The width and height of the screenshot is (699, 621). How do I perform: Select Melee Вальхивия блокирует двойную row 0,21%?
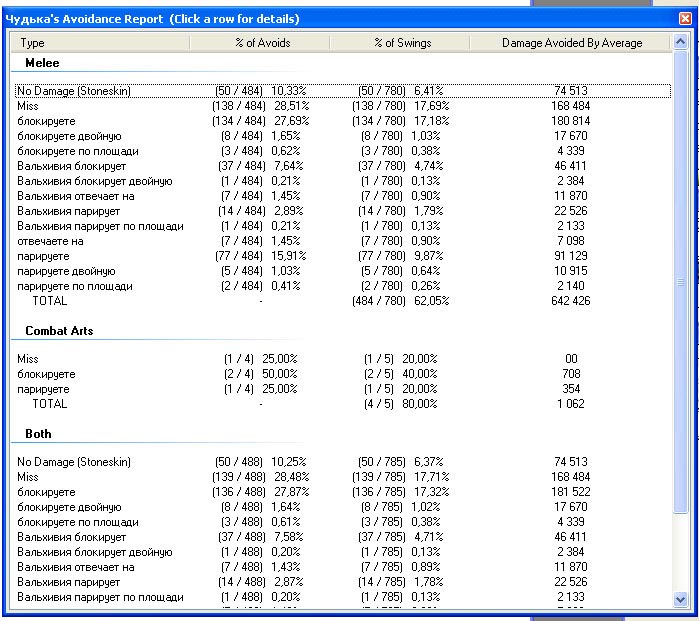[x=342, y=181]
